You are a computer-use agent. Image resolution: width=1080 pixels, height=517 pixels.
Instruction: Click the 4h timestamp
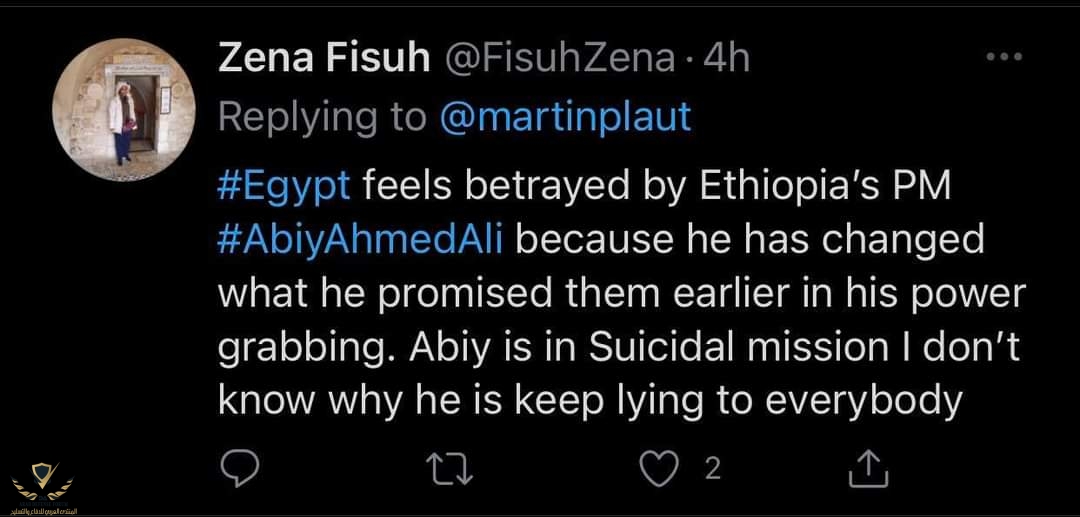pyautogui.click(x=726, y=60)
